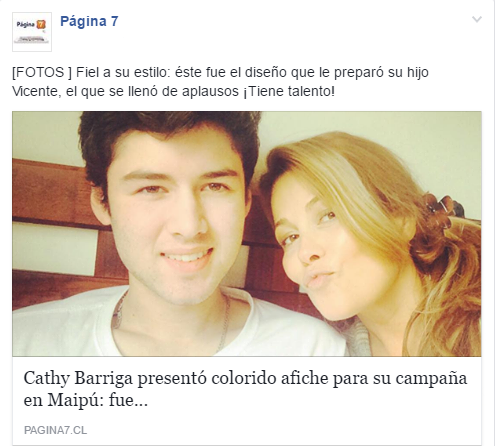Open the Página 7 page name link

[x=89, y=21]
